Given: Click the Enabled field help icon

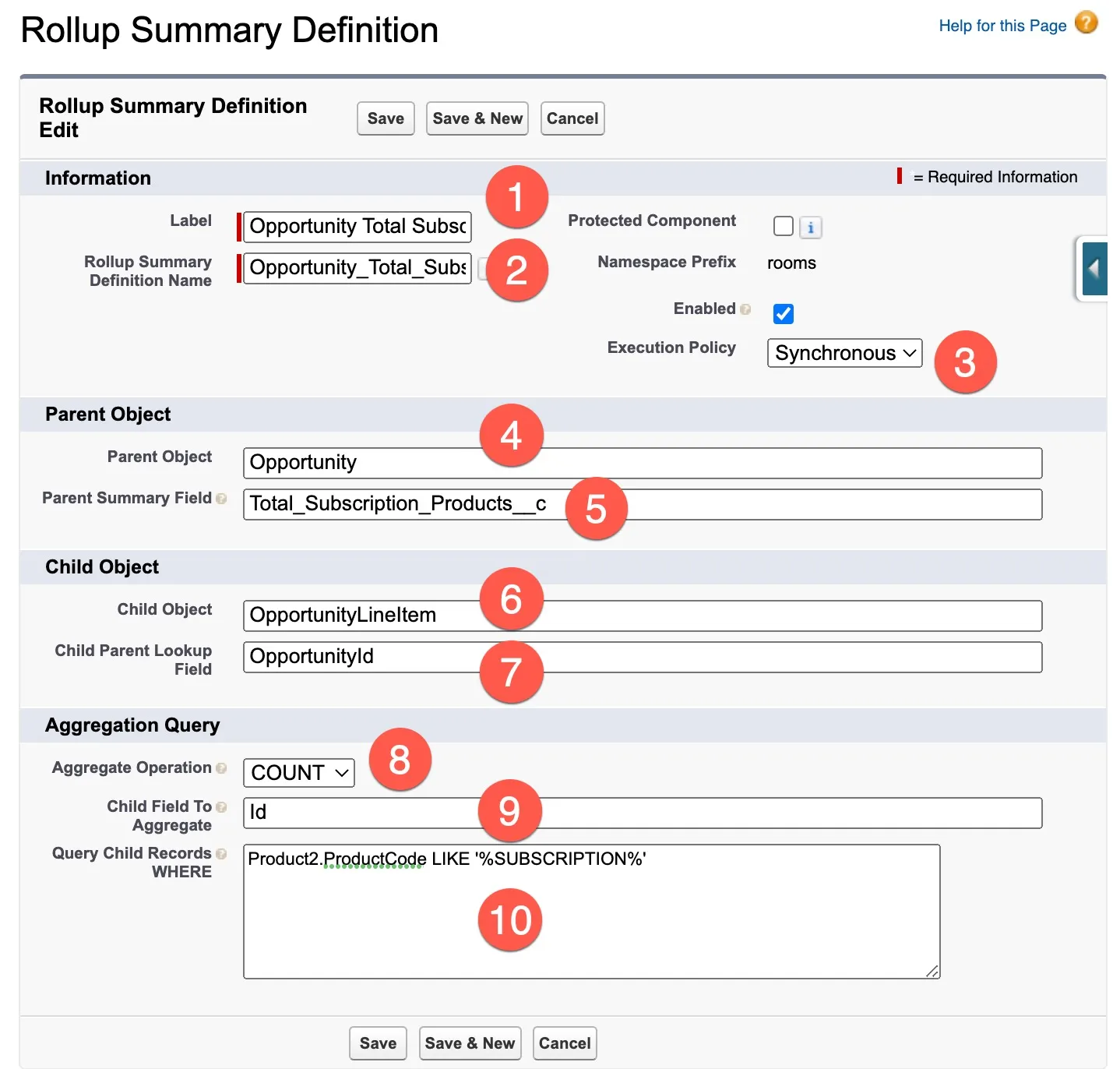Looking at the screenshot, I should 745,309.
